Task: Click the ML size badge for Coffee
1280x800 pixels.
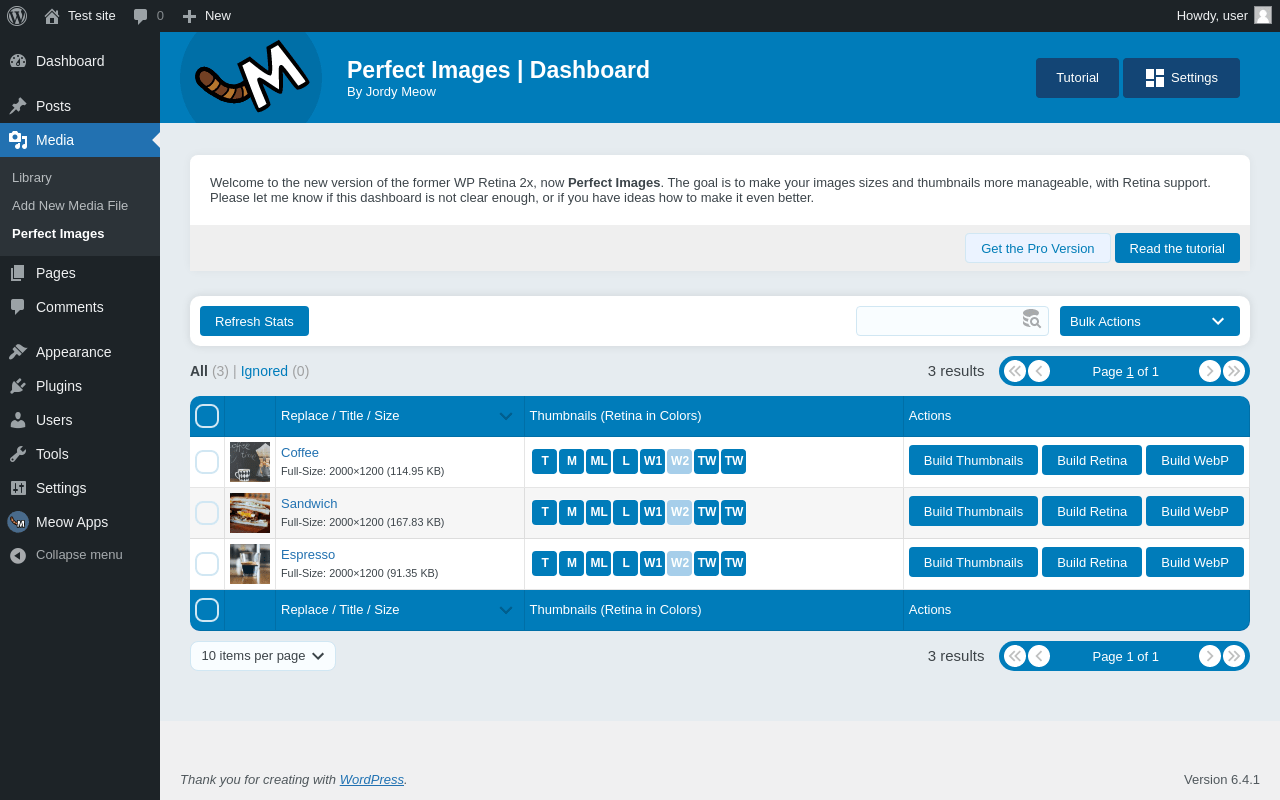Action: coord(599,461)
